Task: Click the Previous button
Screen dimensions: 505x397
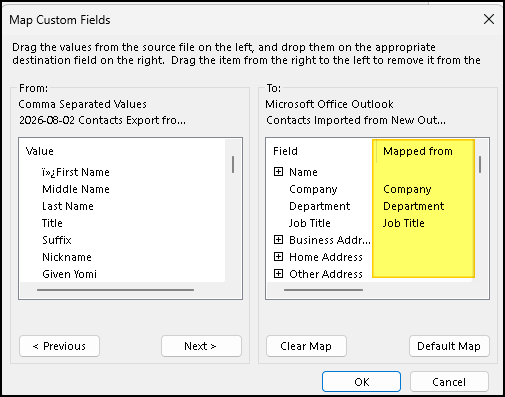Action: (x=59, y=346)
